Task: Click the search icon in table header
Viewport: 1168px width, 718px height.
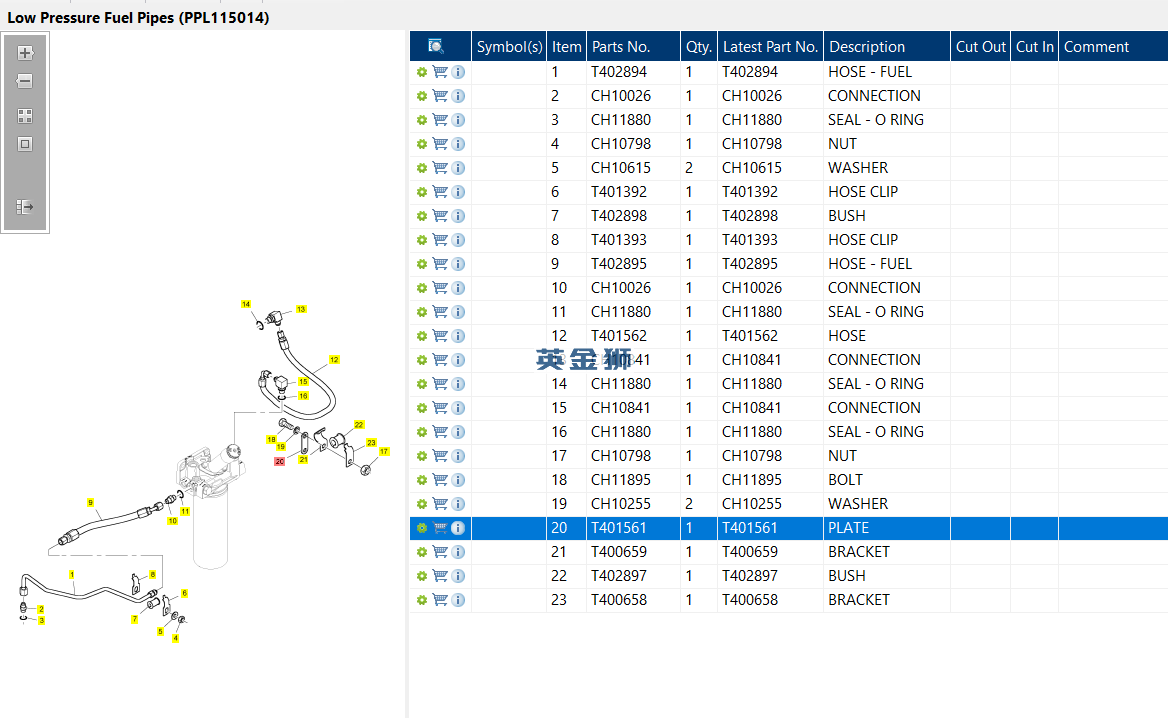Action: (x=437, y=46)
